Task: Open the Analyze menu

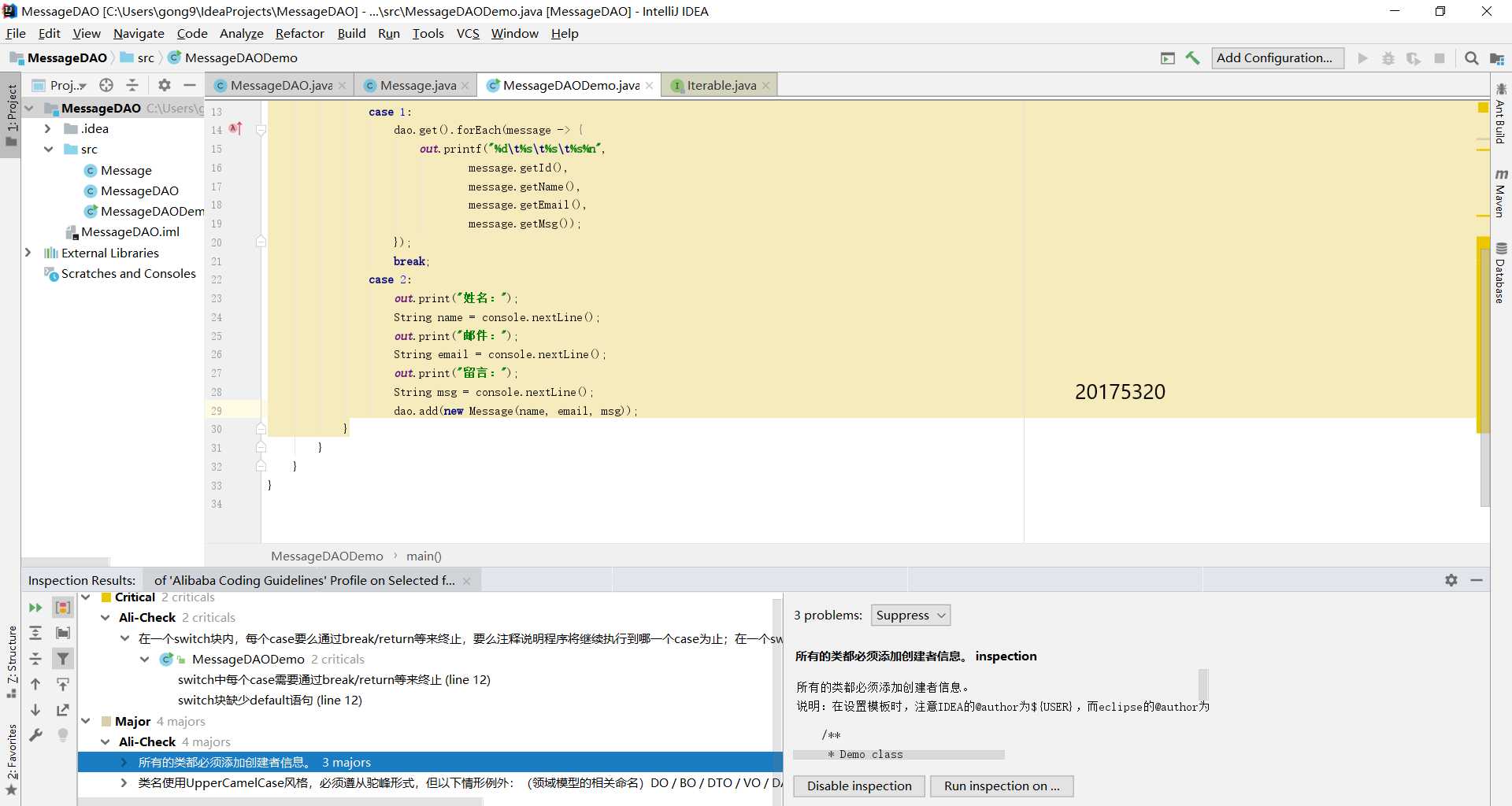Action: click(241, 34)
